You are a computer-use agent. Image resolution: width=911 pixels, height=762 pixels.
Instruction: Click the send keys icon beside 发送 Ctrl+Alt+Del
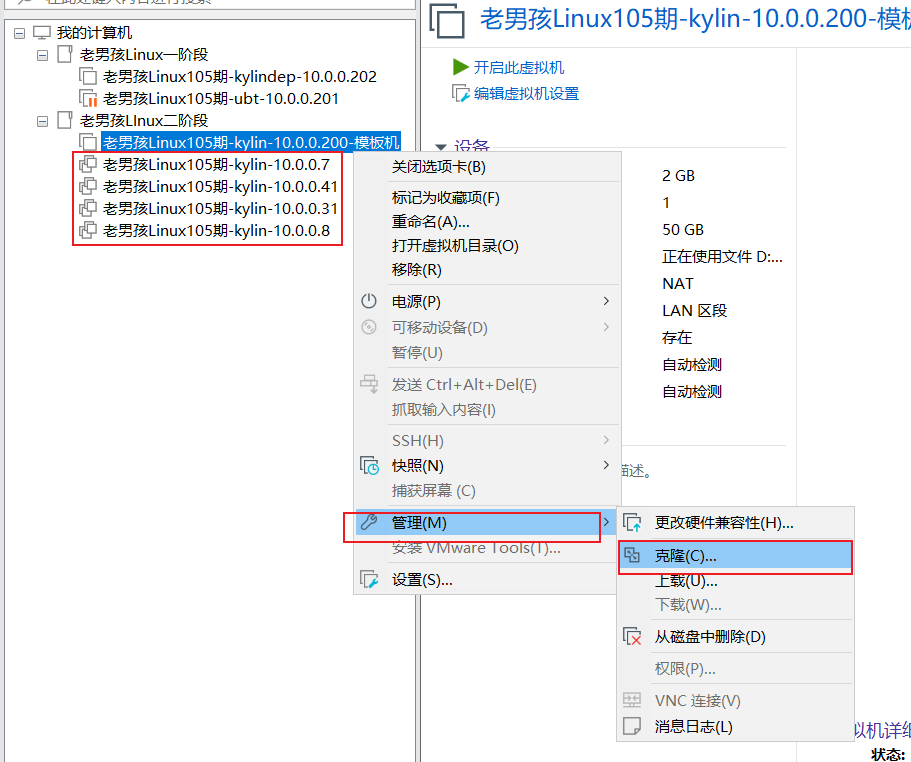click(369, 384)
